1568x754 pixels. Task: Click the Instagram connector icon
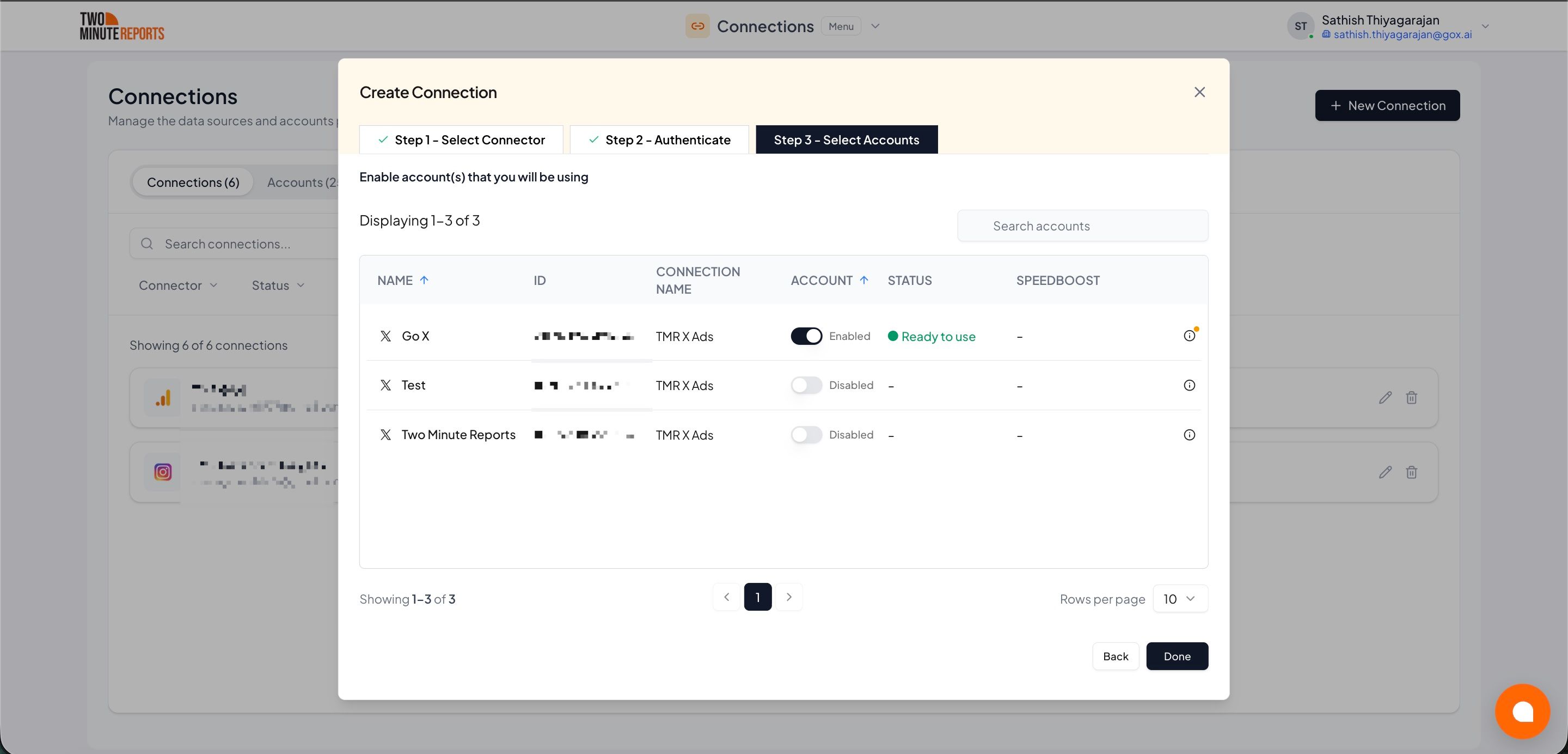point(163,472)
